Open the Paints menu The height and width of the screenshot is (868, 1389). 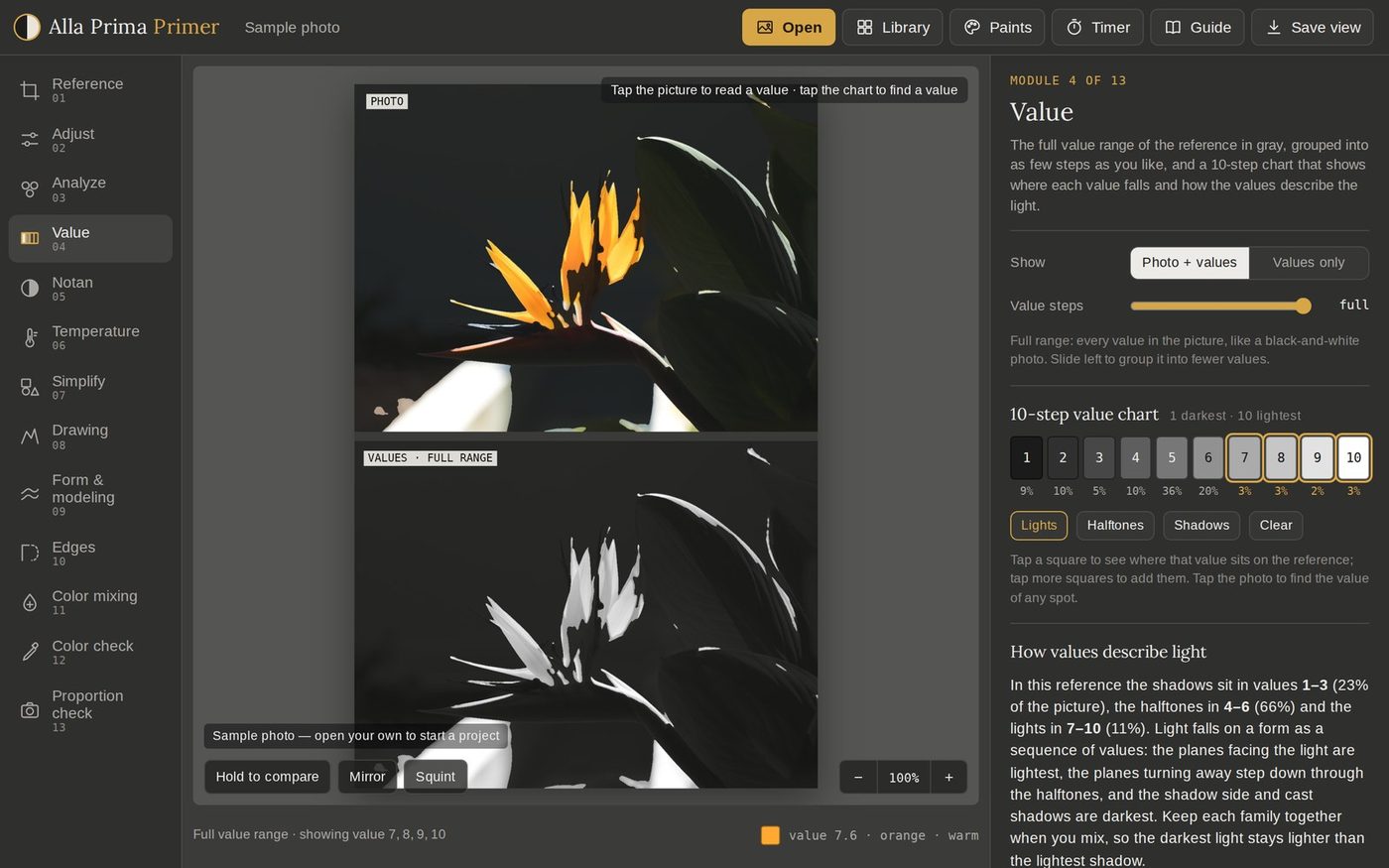click(x=997, y=28)
